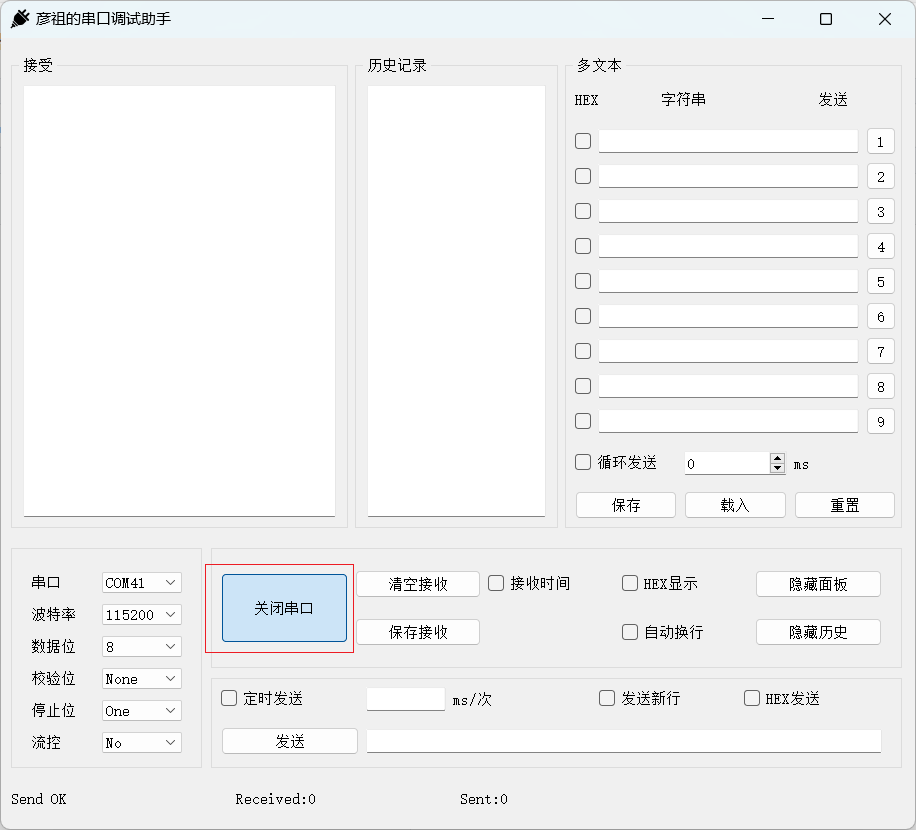This screenshot has width=916, height=830.
Task: Tick the HEX checkbox for row 7
Action: click(x=583, y=351)
